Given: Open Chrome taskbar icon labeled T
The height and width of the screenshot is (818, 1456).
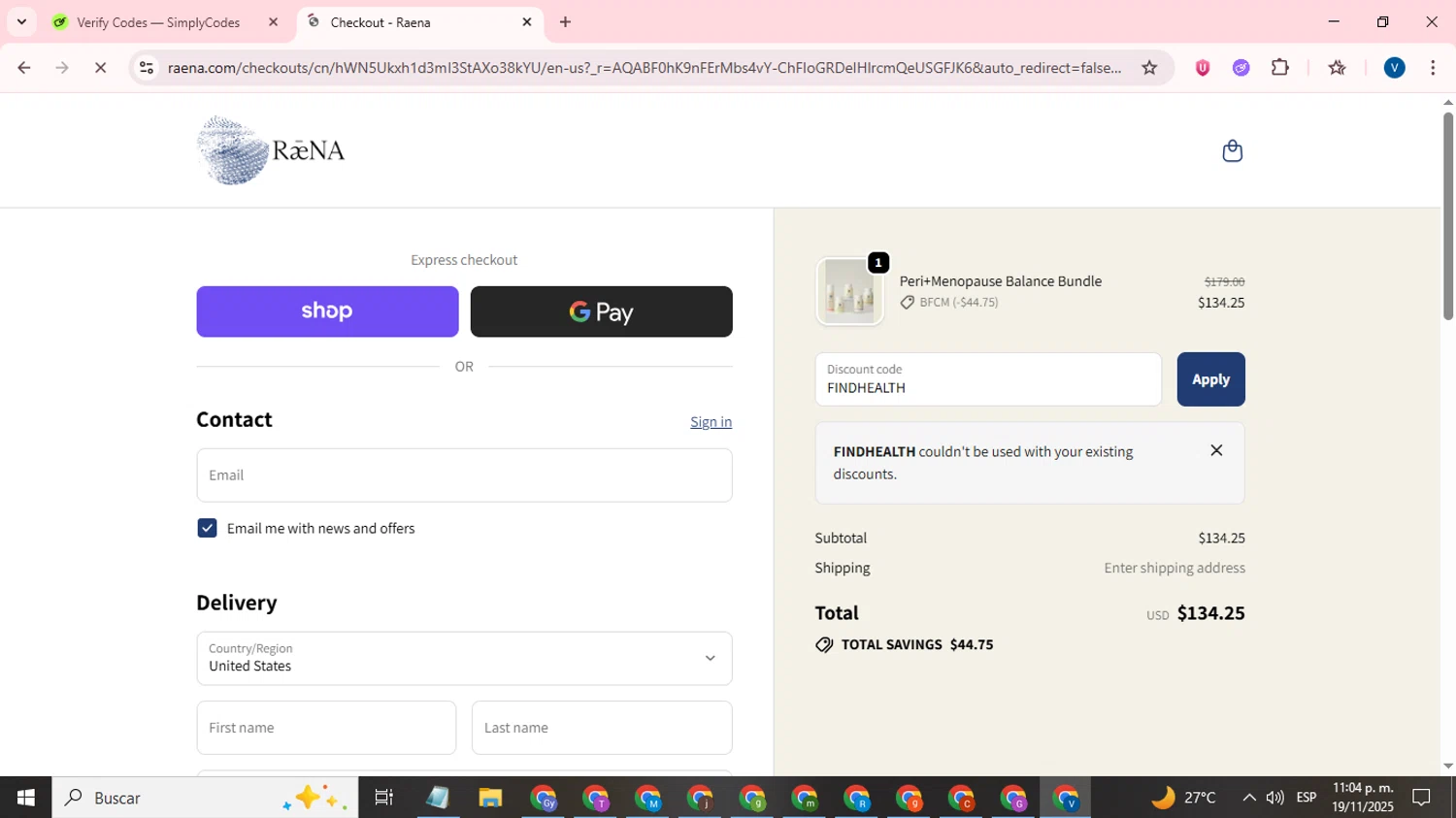Looking at the screenshot, I should point(595,798).
